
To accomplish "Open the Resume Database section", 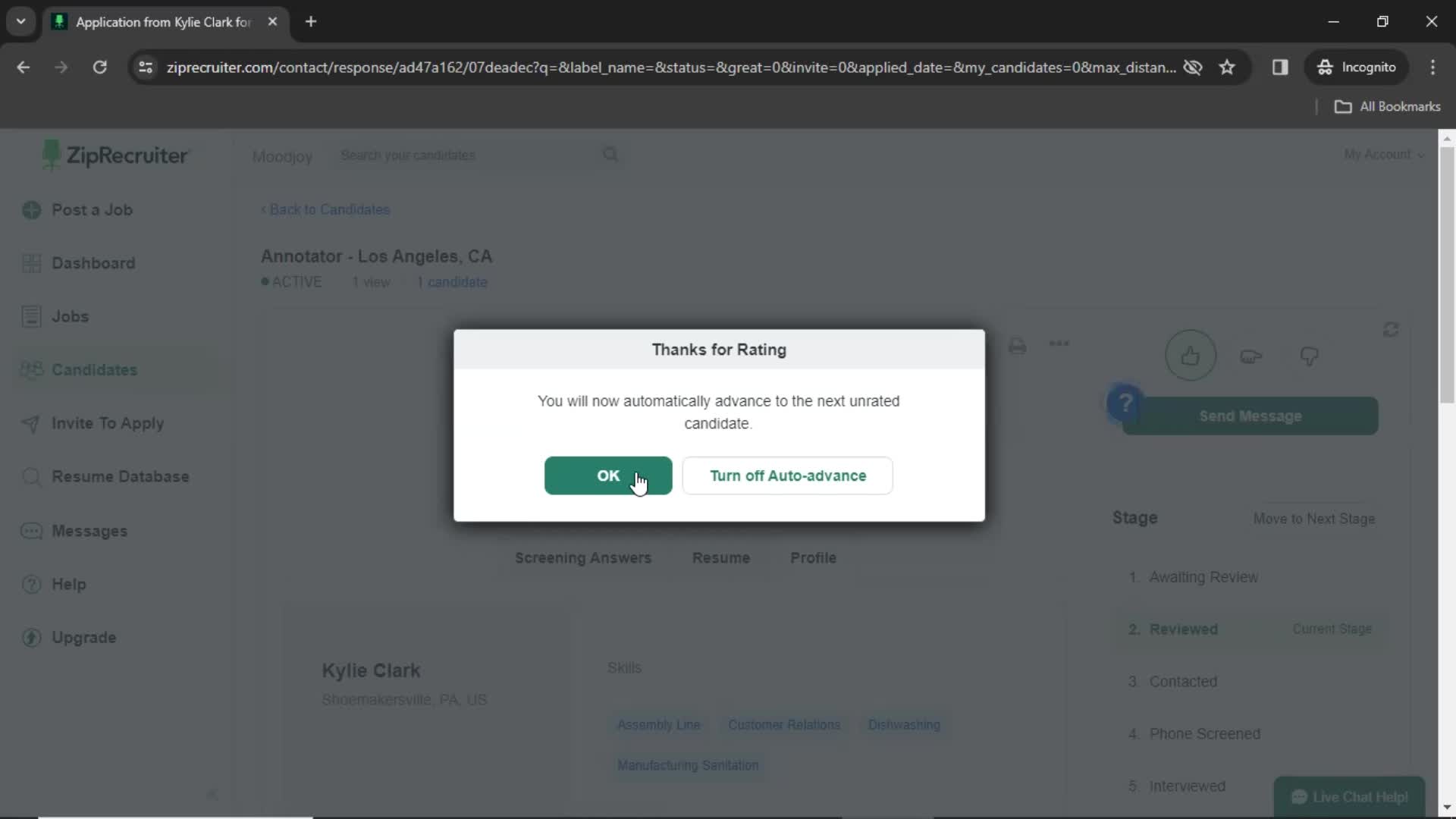I will pos(120,476).
